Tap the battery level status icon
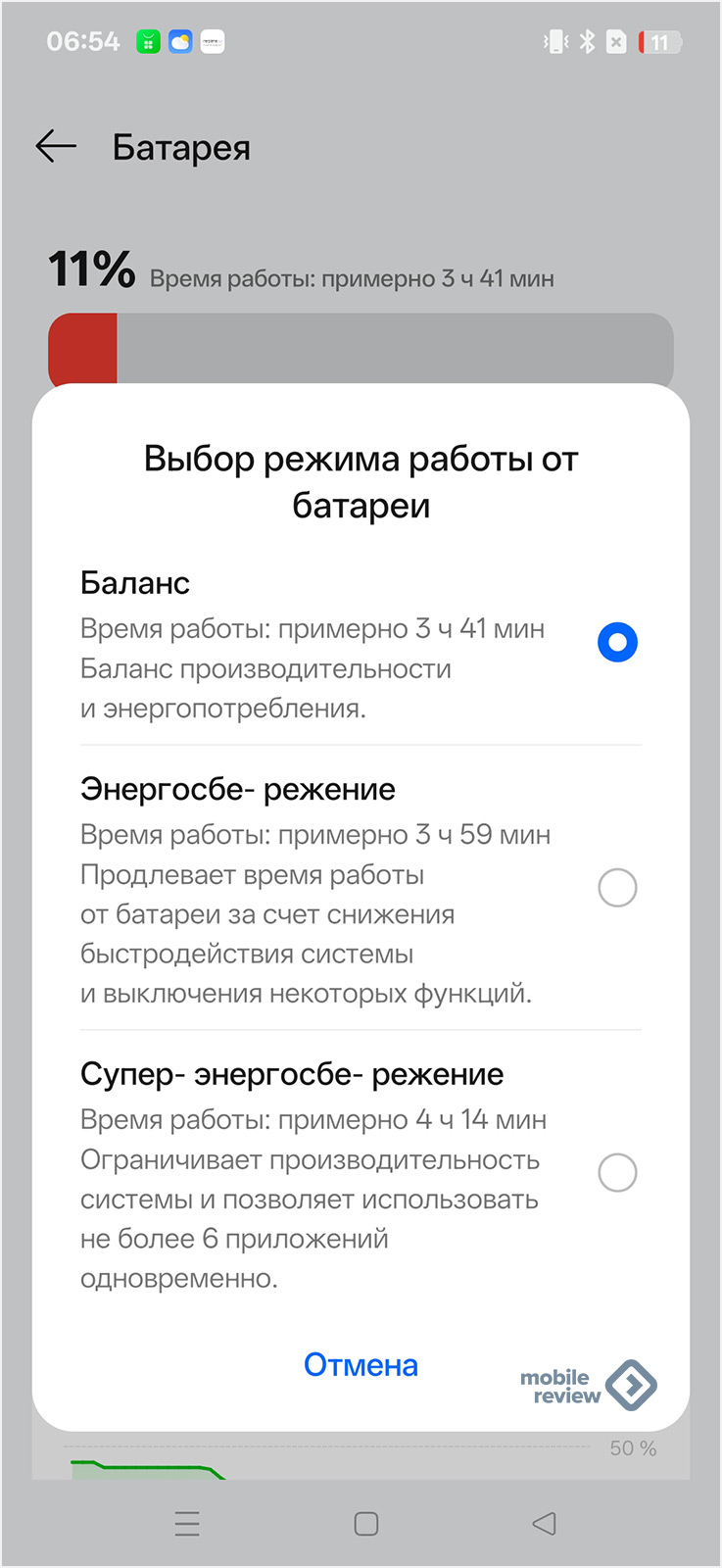 point(659,42)
